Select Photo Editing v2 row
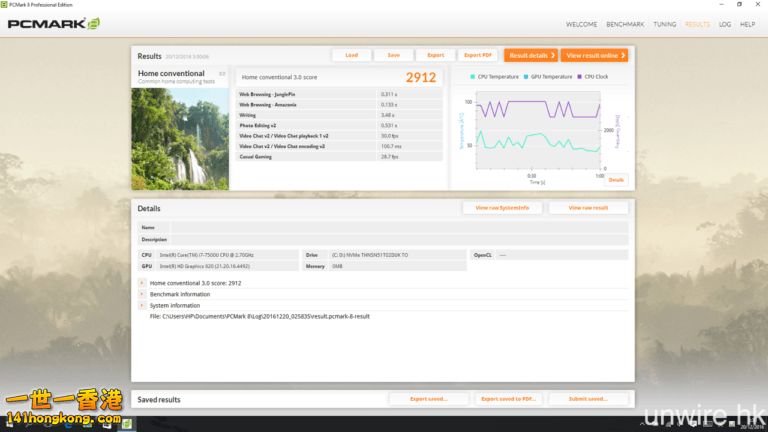Screen dimensions: 768x432 pyautogui.click(x=339, y=125)
